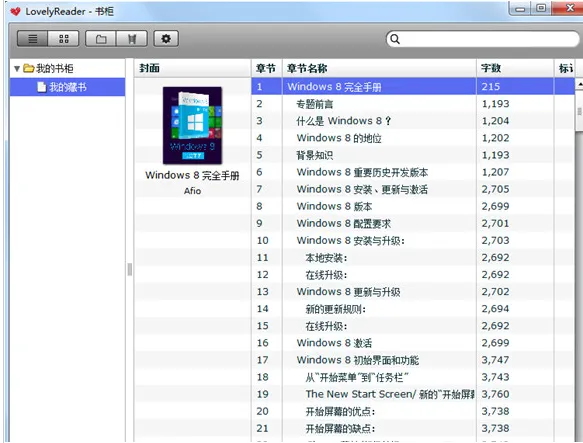
Task: Click word count 2,705 cell
Action: click(x=515, y=189)
